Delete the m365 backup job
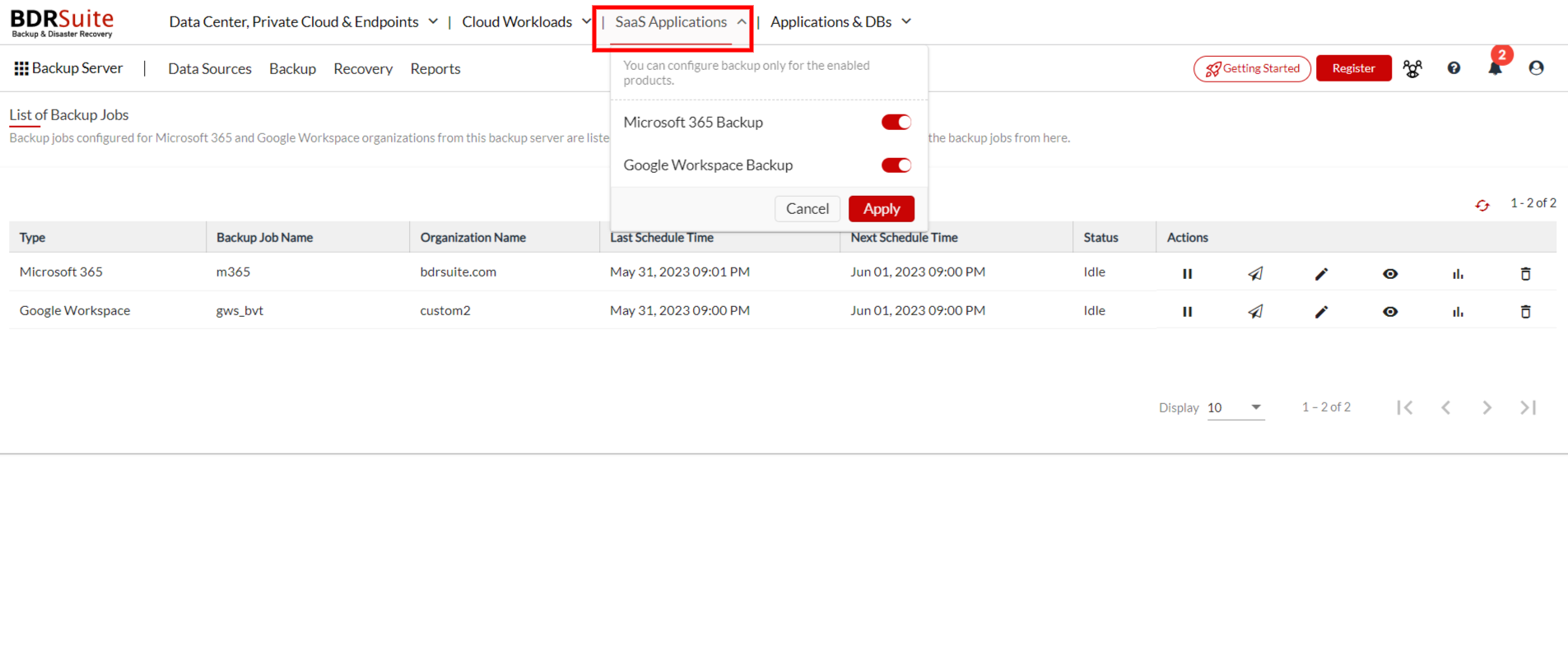The width and height of the screenshot is (1568, 646). tap(1525, 273)
